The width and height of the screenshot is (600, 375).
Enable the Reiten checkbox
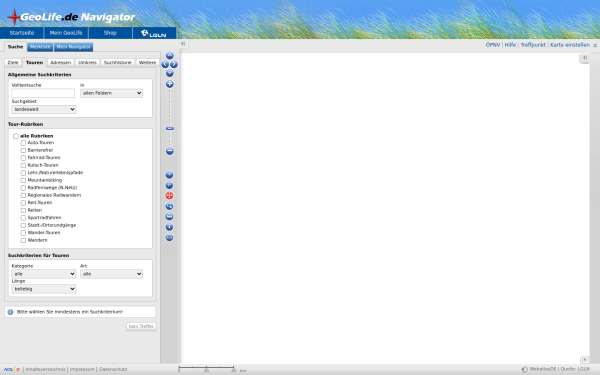(x=23, y=210)
